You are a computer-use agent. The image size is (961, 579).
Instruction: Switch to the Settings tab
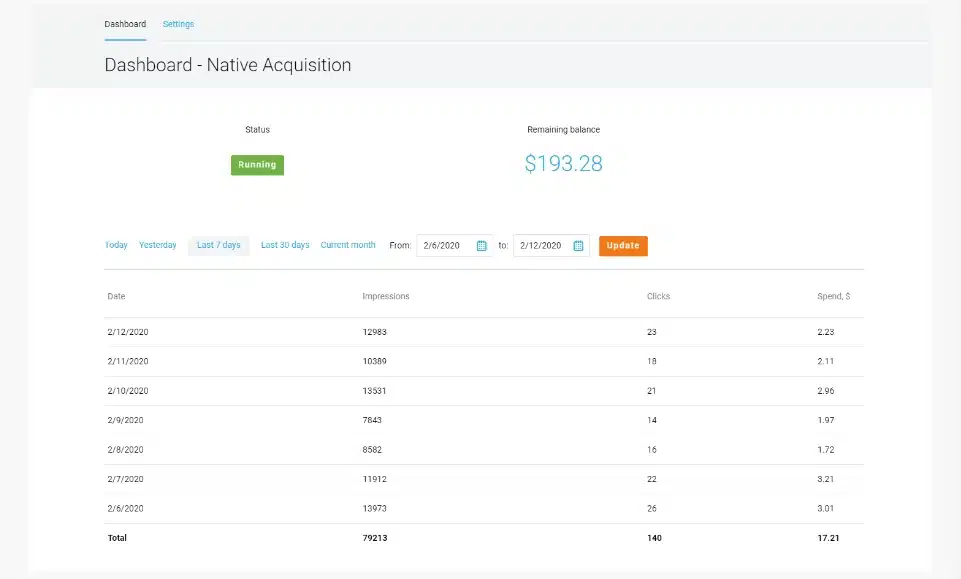[178, 24]
